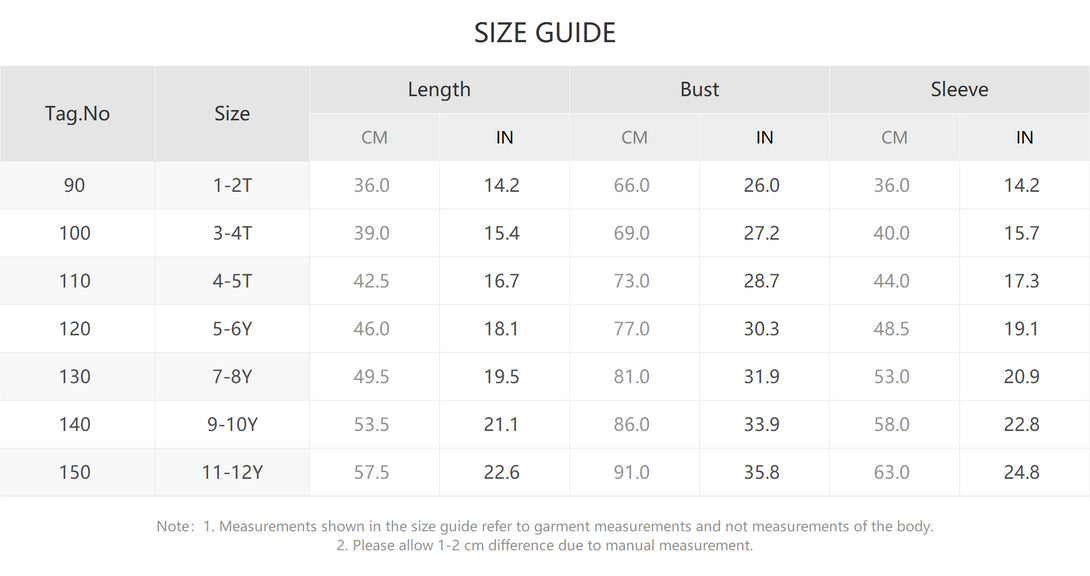
Task: Click the 24.8 sleeve inches value
Action: [x=1022, y=472]
